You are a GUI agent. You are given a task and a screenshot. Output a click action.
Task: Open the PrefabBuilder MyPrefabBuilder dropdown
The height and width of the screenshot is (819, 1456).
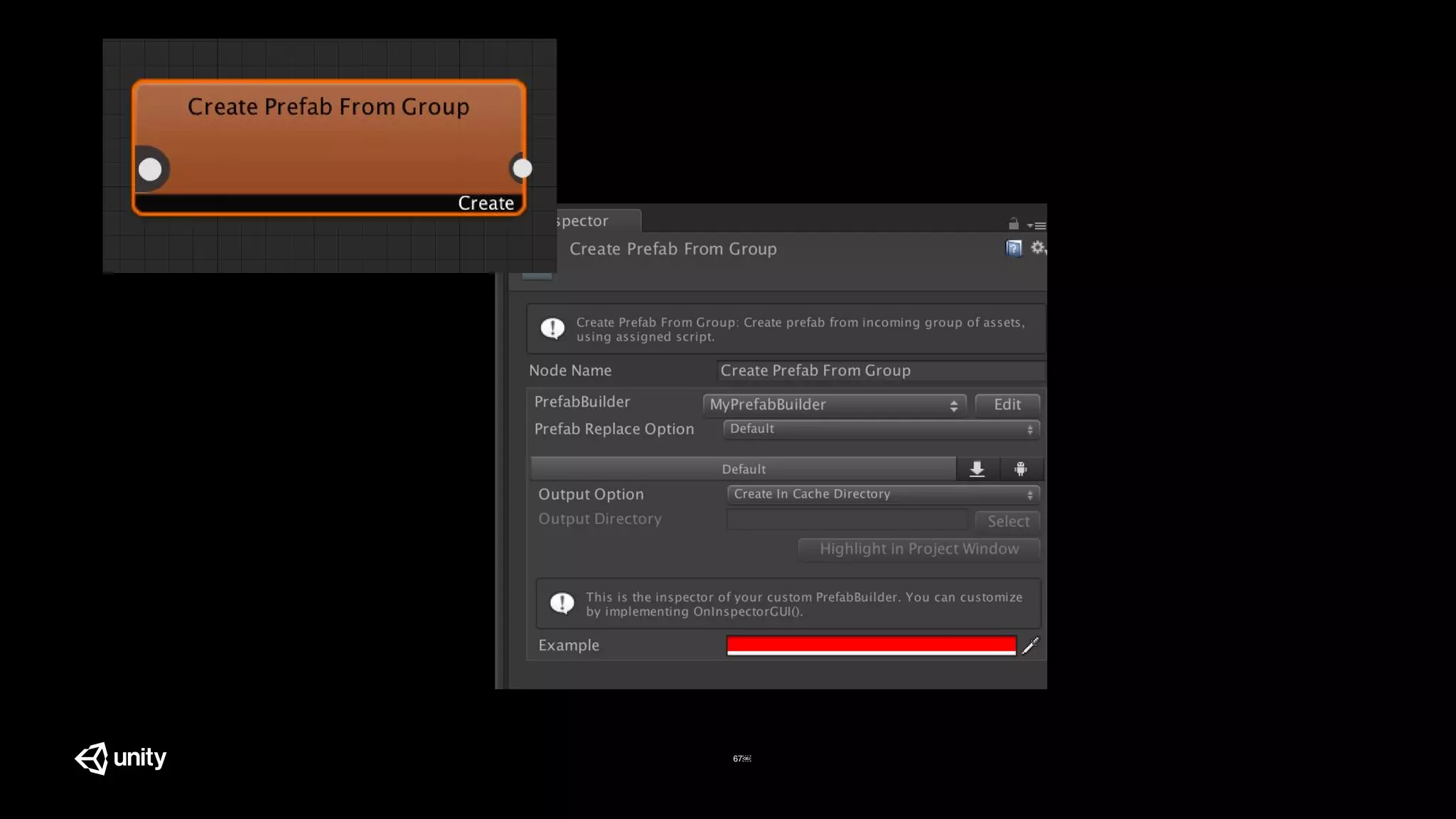point(834,405)
